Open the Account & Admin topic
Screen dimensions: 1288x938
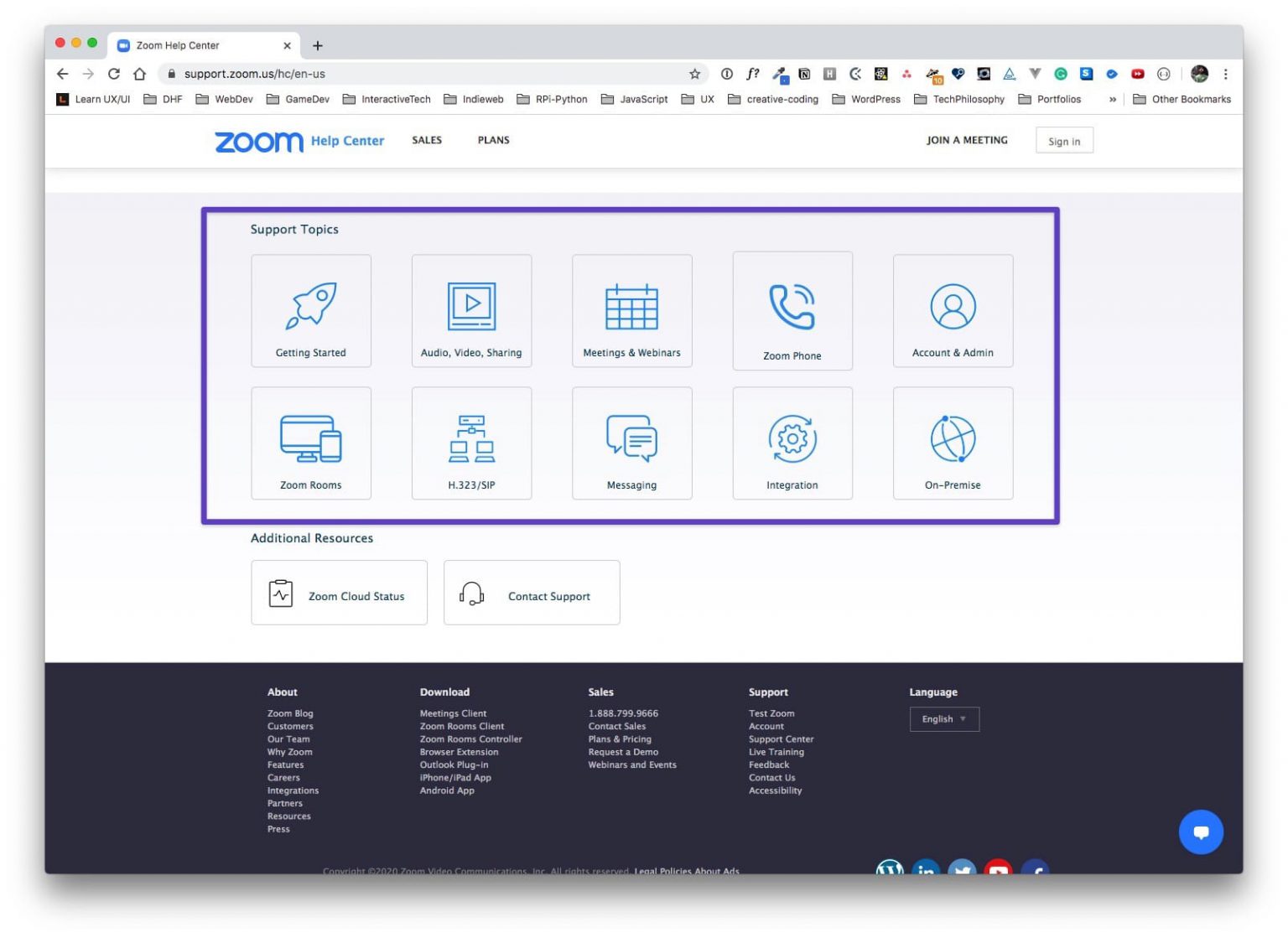953,310
